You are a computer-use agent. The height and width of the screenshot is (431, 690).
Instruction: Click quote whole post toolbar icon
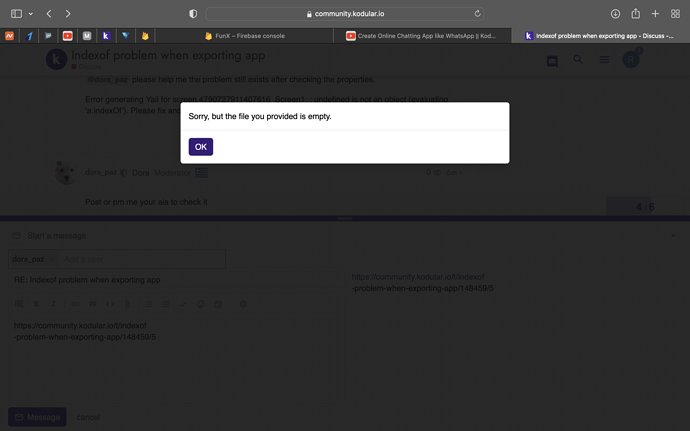click(19, 304)
